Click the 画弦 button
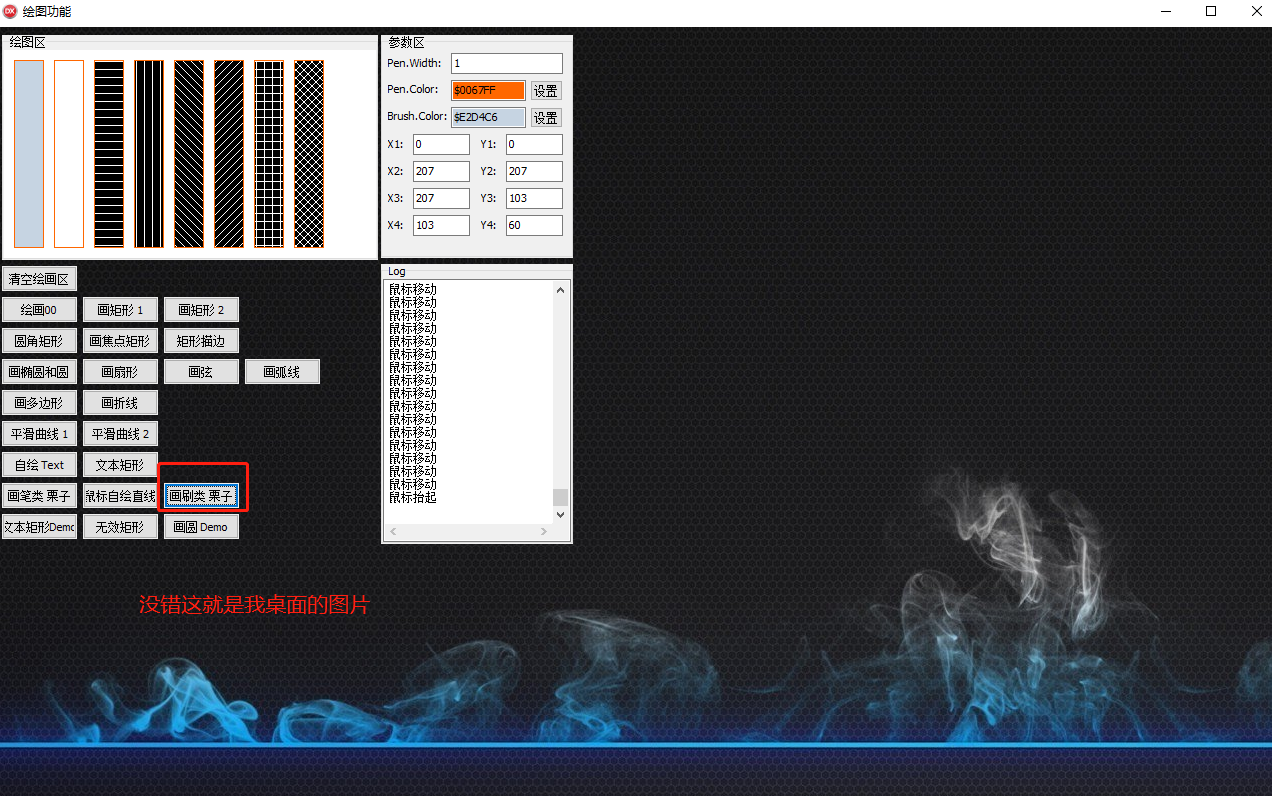Screen dimensions: 1272x796 click(200, 371)
